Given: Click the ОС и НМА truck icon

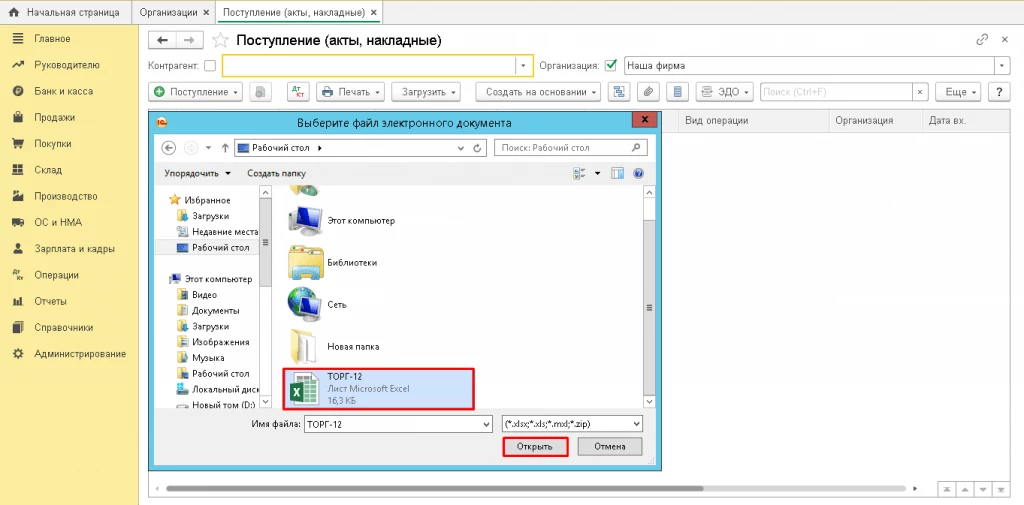Looking at the screenshot, I should [x=18, y=222].
